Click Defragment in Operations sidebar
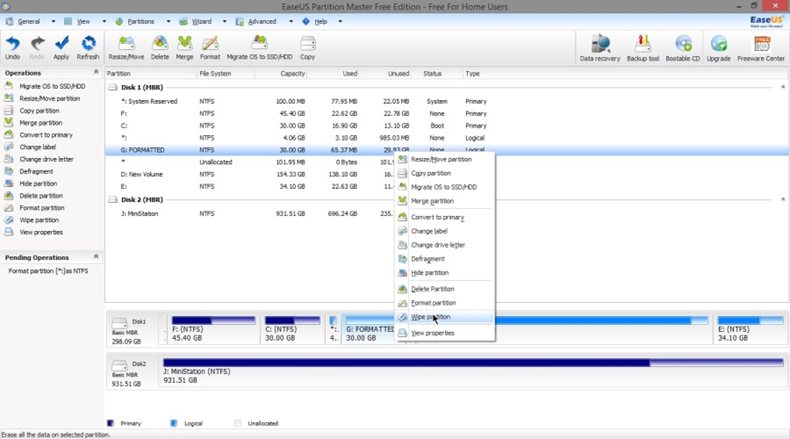Screen dimensions: 790x439 36,171
